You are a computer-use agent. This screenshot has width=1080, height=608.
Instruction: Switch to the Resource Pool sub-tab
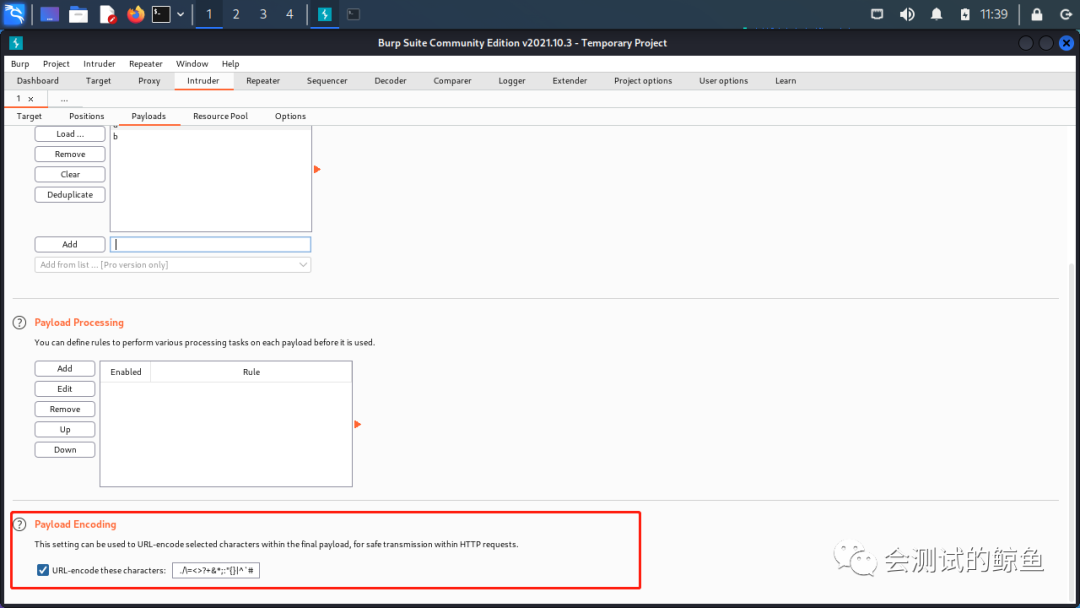tap(220, 116)
